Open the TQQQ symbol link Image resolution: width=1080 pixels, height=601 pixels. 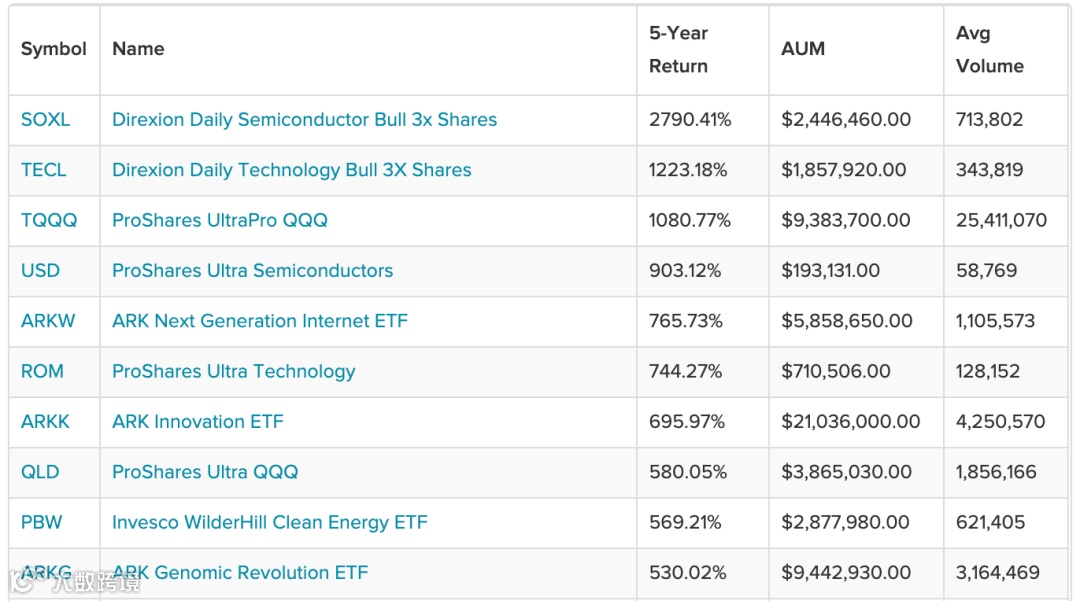point(48,220)
